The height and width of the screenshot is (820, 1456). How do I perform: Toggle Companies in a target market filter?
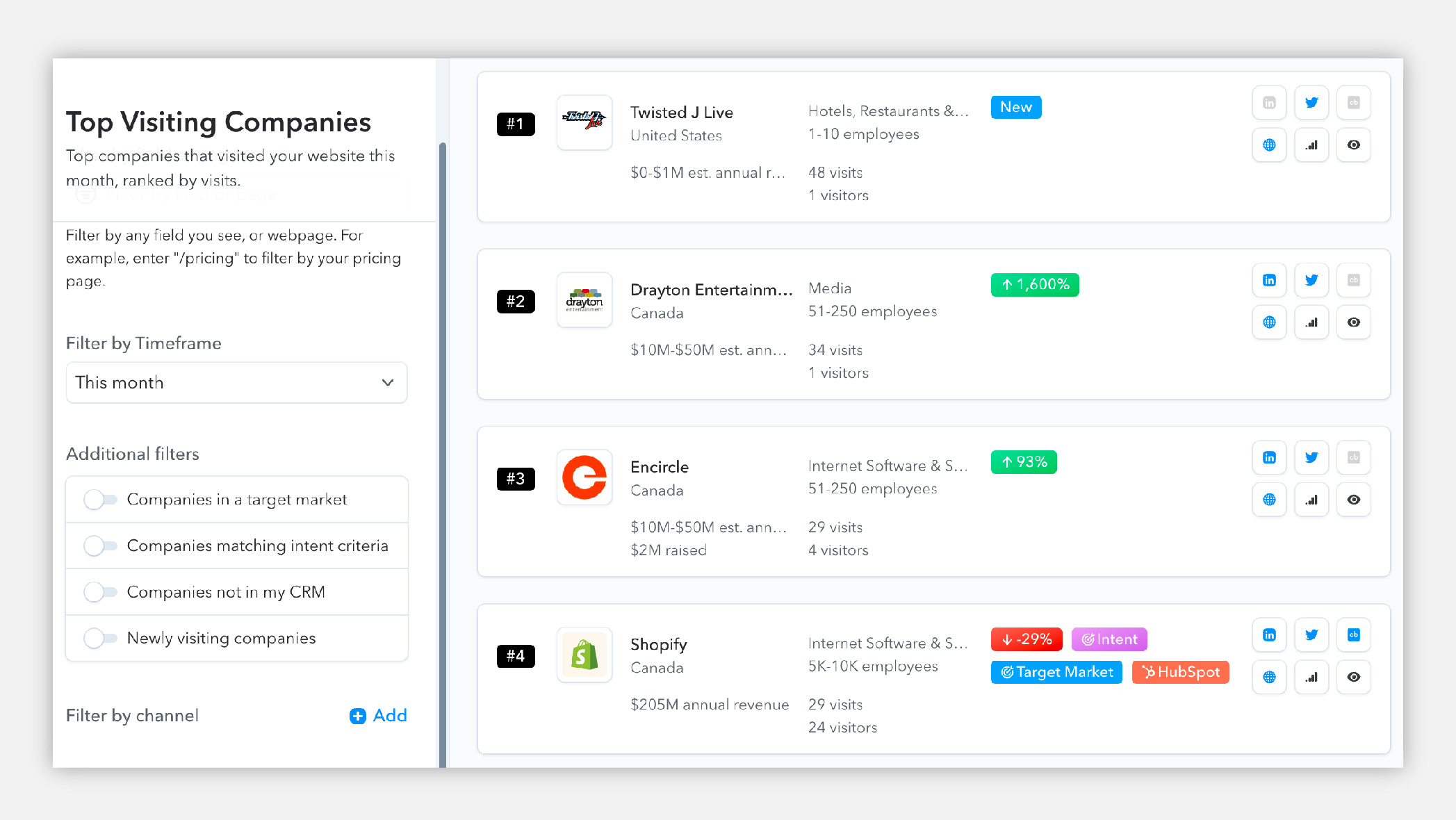pyautogui.click(x=99, y=499)
